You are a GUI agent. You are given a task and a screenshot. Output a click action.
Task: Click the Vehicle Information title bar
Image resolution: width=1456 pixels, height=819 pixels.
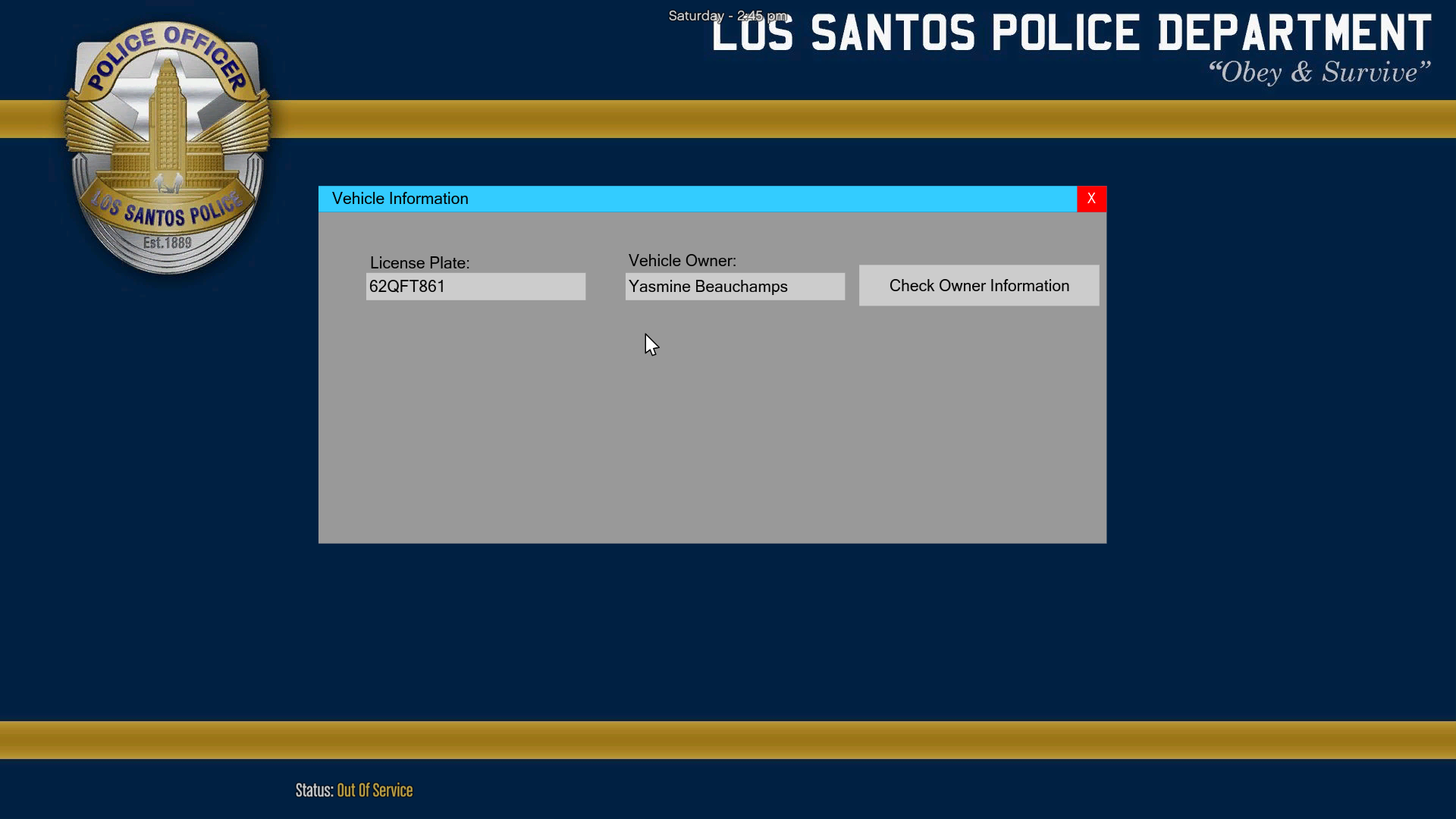pyautogui.click(x=682, y=199)
